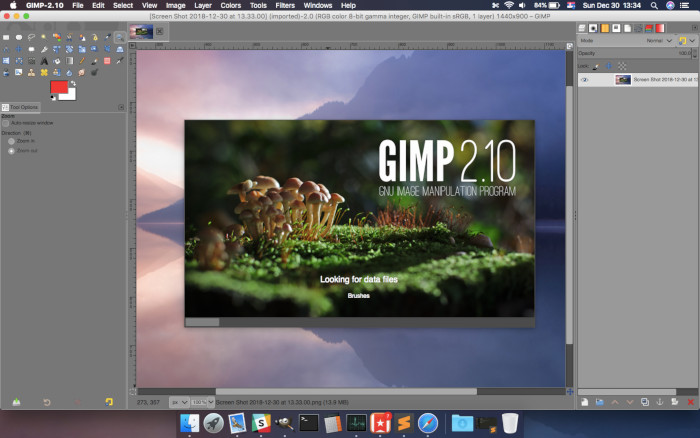This screenshot has height=438, width=700.
Task: Select the Paintbrush tool
Action: 95,61
